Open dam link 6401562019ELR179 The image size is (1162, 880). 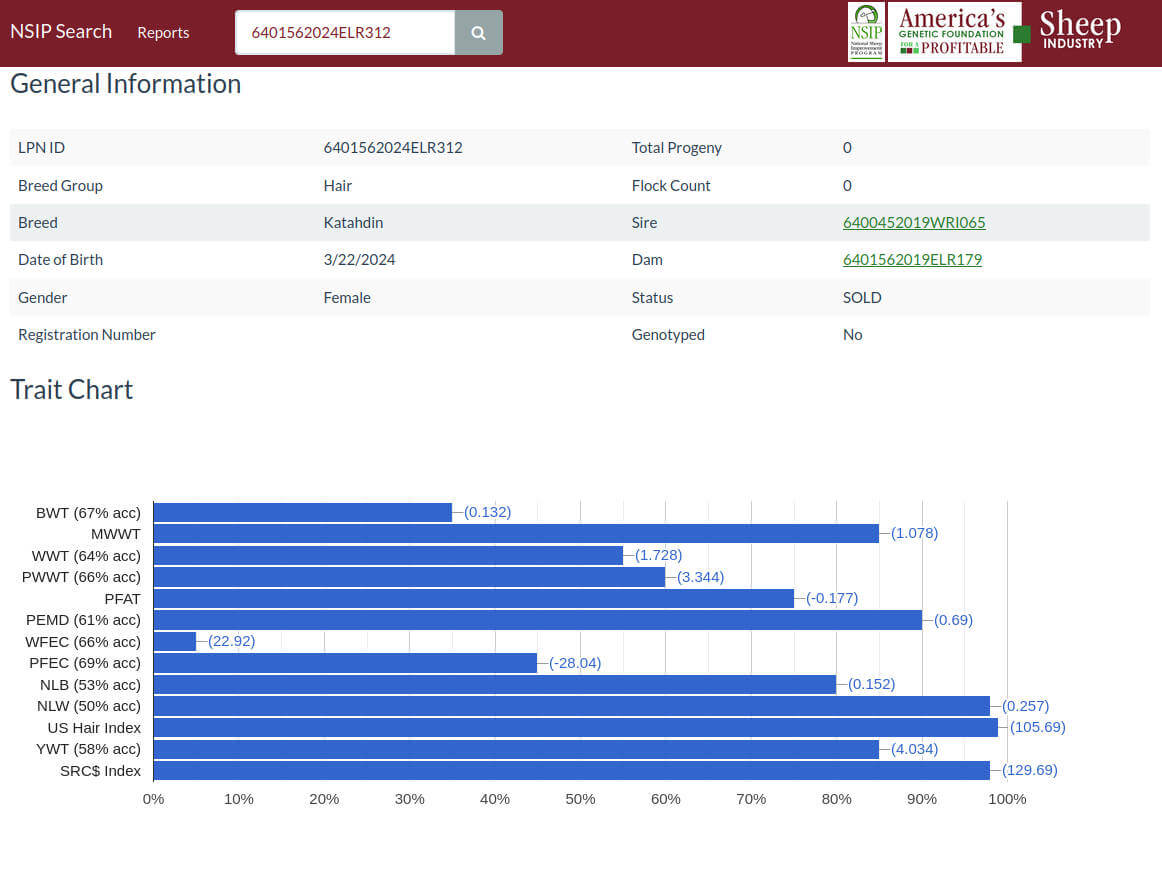tap(912, 259)
